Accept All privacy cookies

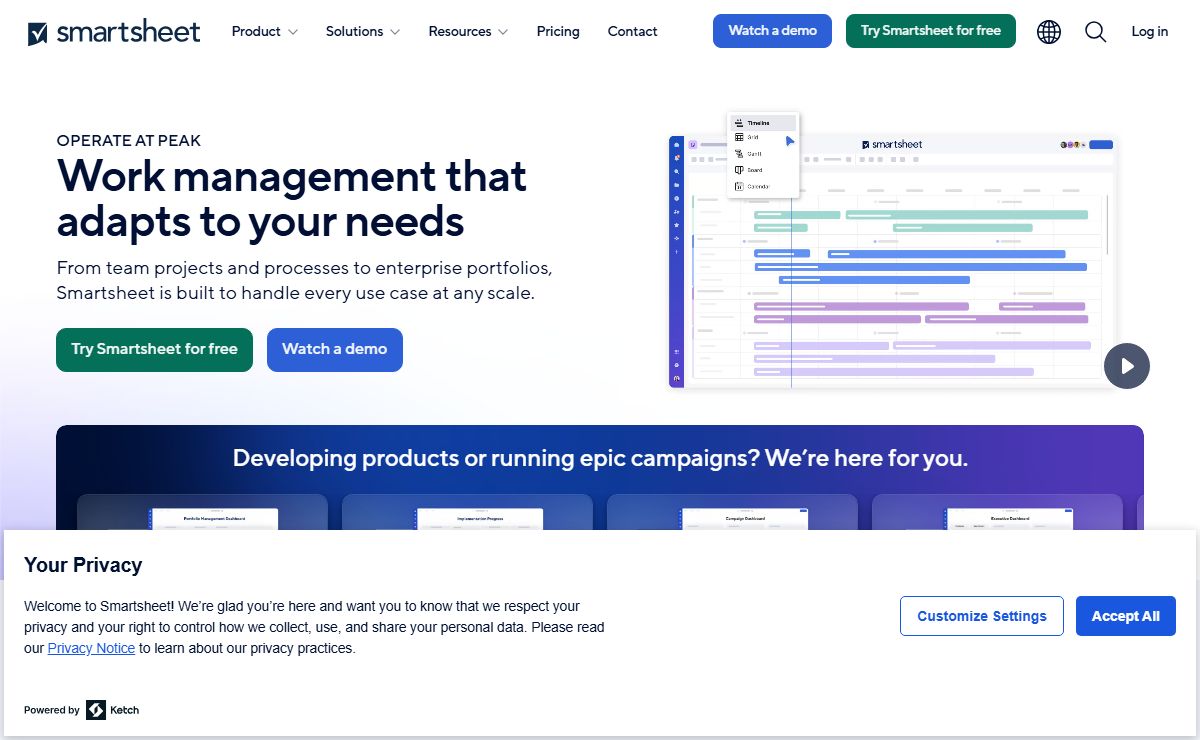[1126, 616]
